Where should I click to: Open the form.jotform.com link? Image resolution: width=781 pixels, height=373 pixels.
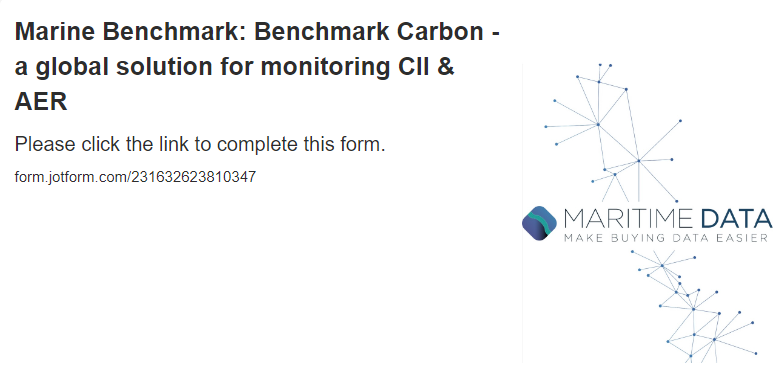135,176
